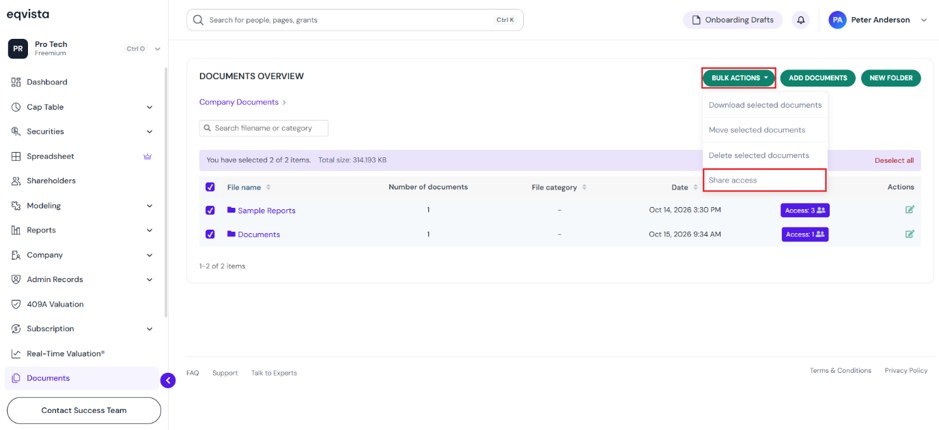The height and width of the screenshot is (430, 939).
Task: Choose Move selected documents
Action: (x=765, y=130)
